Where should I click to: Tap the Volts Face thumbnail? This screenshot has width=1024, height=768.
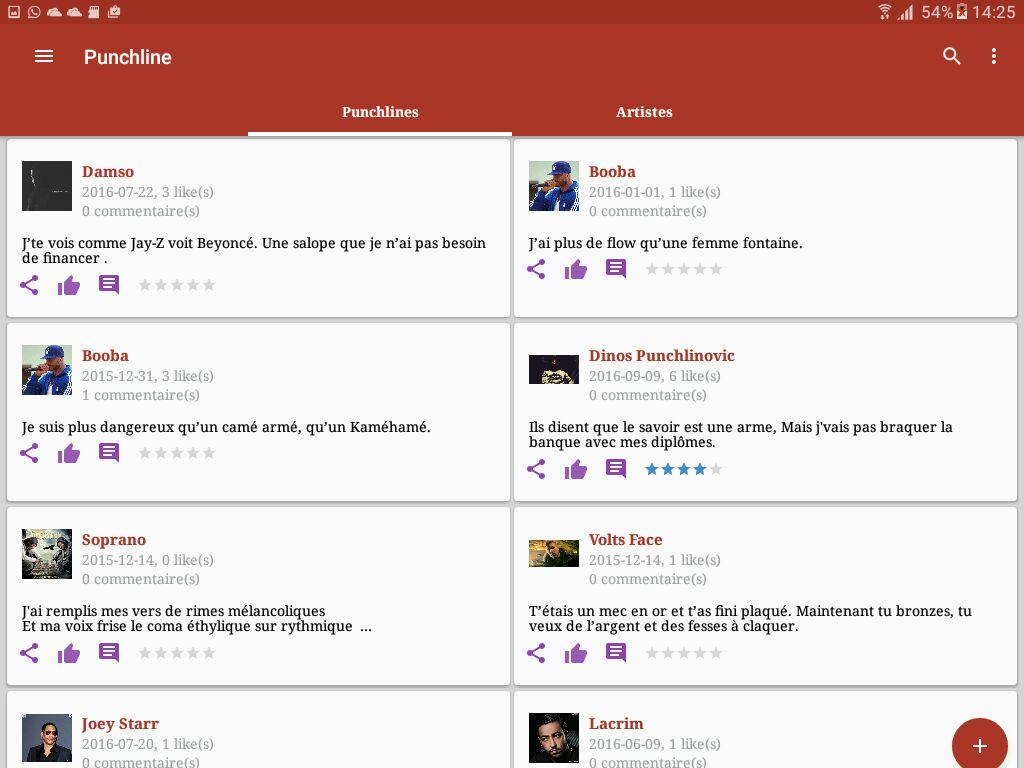(554, 554)
